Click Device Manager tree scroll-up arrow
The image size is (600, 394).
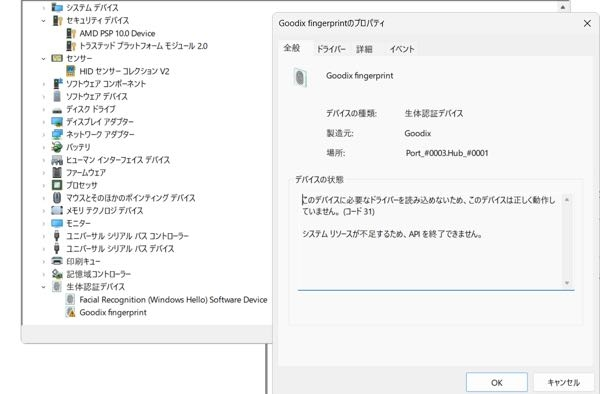[x=563, y=7]
